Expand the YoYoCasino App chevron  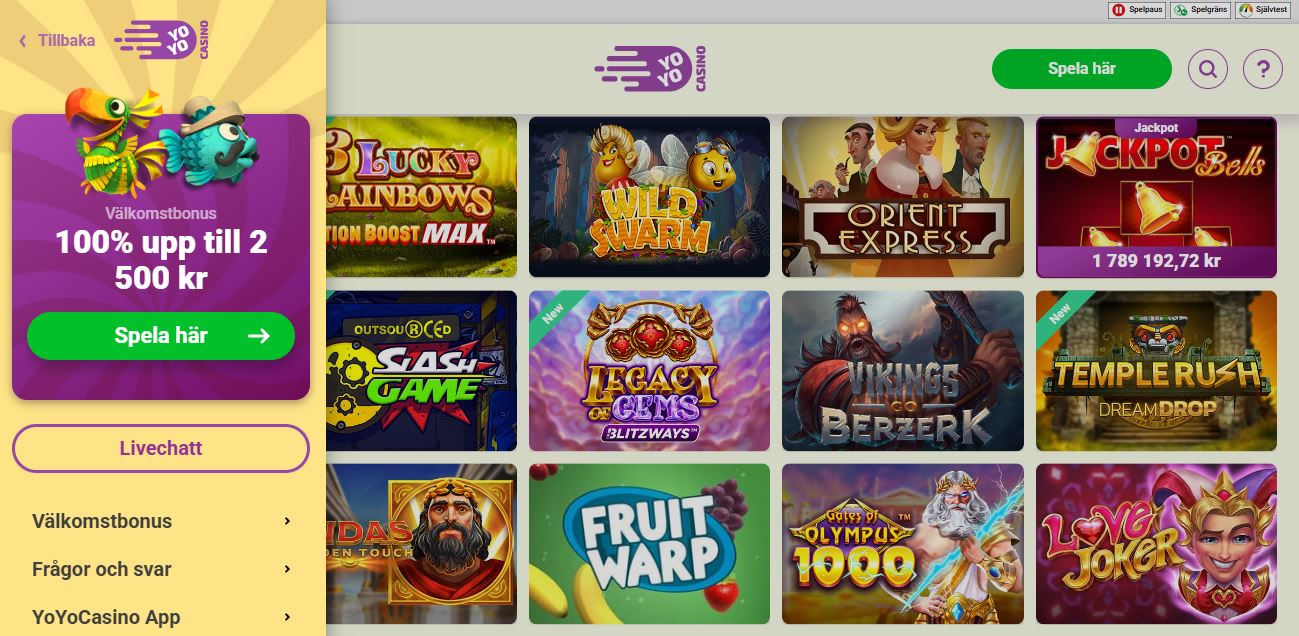(x=287, y=617)
